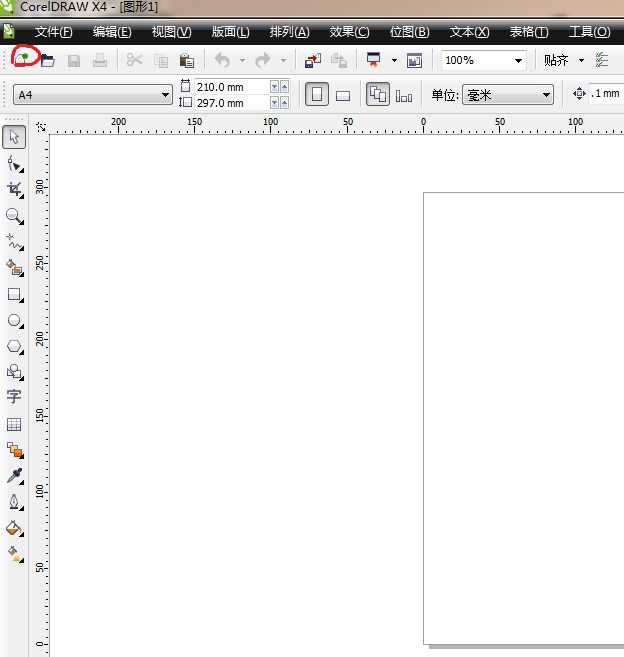
Task: Switch page to portrait orientation
Action: tap(316, 95)
